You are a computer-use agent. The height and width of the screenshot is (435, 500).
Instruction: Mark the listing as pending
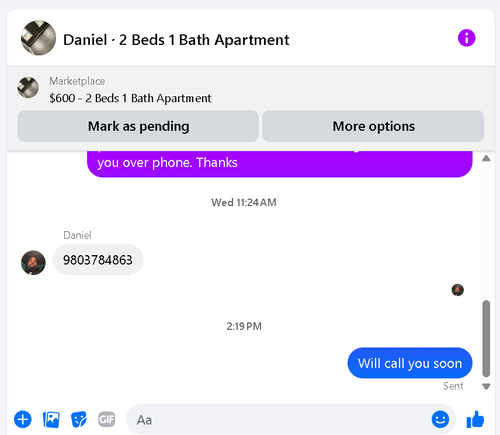coord(138,126)
